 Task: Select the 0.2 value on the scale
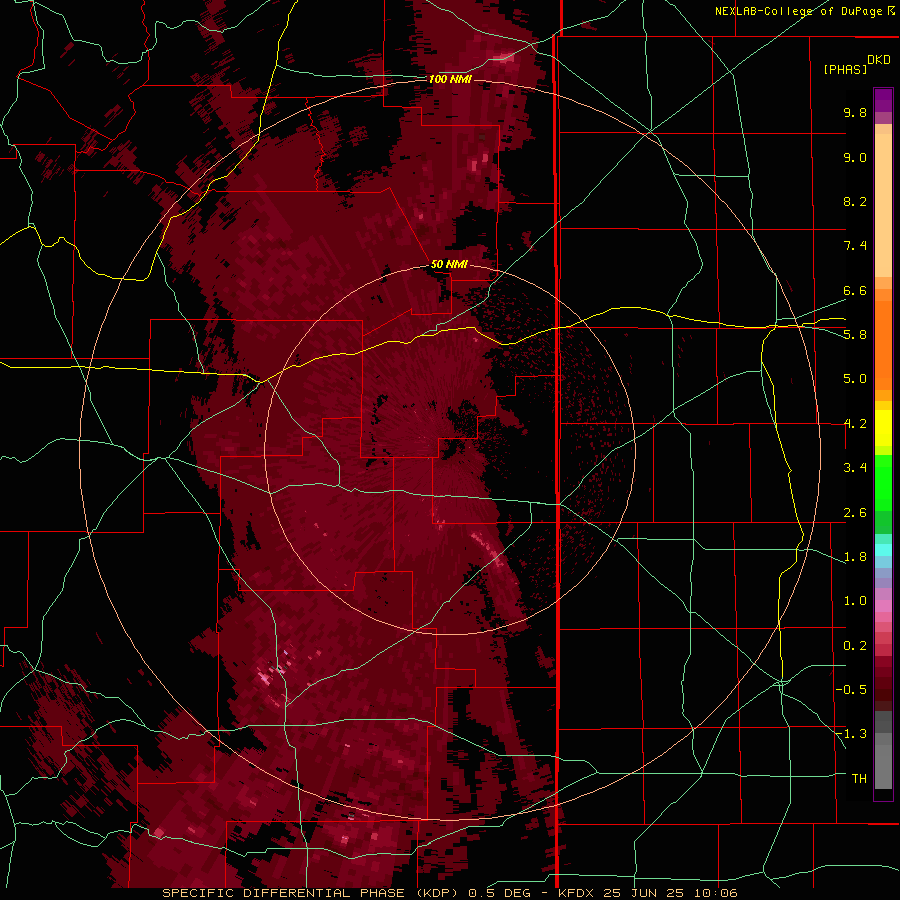click(855, 646)
